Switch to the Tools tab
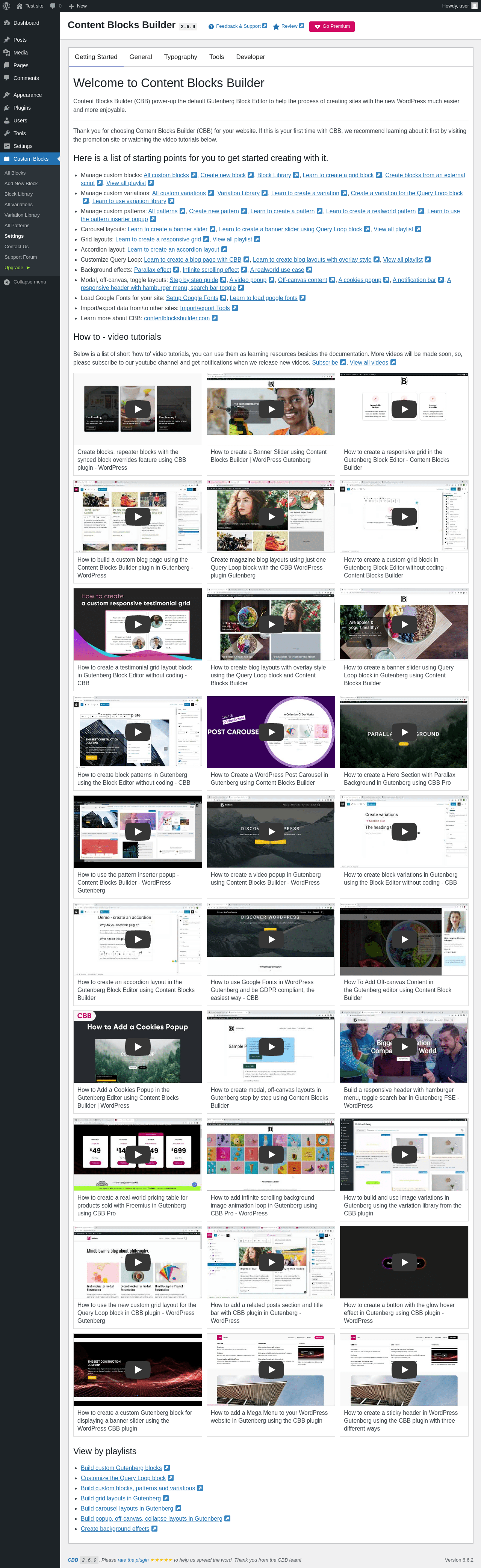The height and width of the screenshot is (1568, 481). (217, 57)
